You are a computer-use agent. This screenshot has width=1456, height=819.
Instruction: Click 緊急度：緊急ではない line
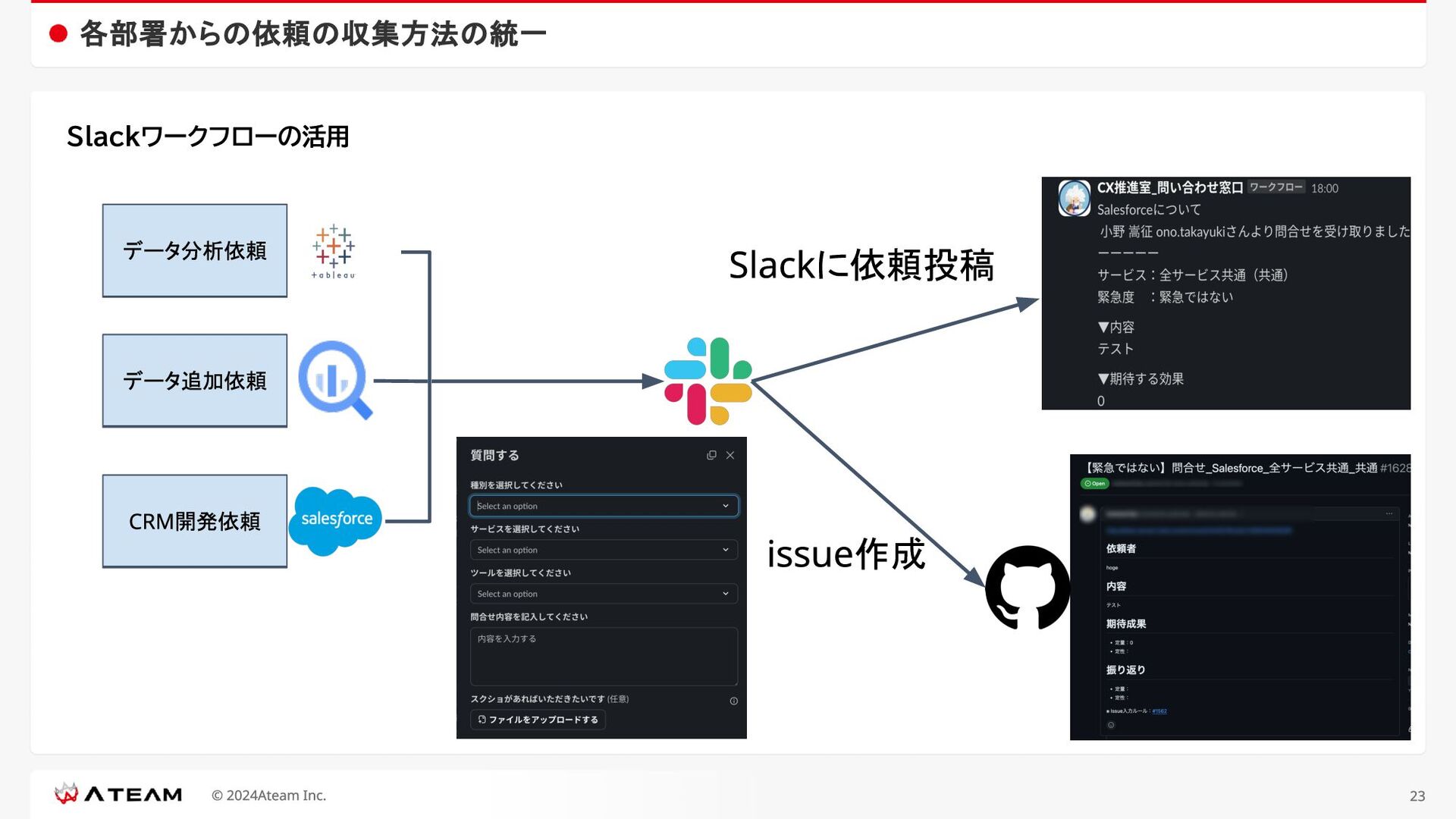[1165, 297]
